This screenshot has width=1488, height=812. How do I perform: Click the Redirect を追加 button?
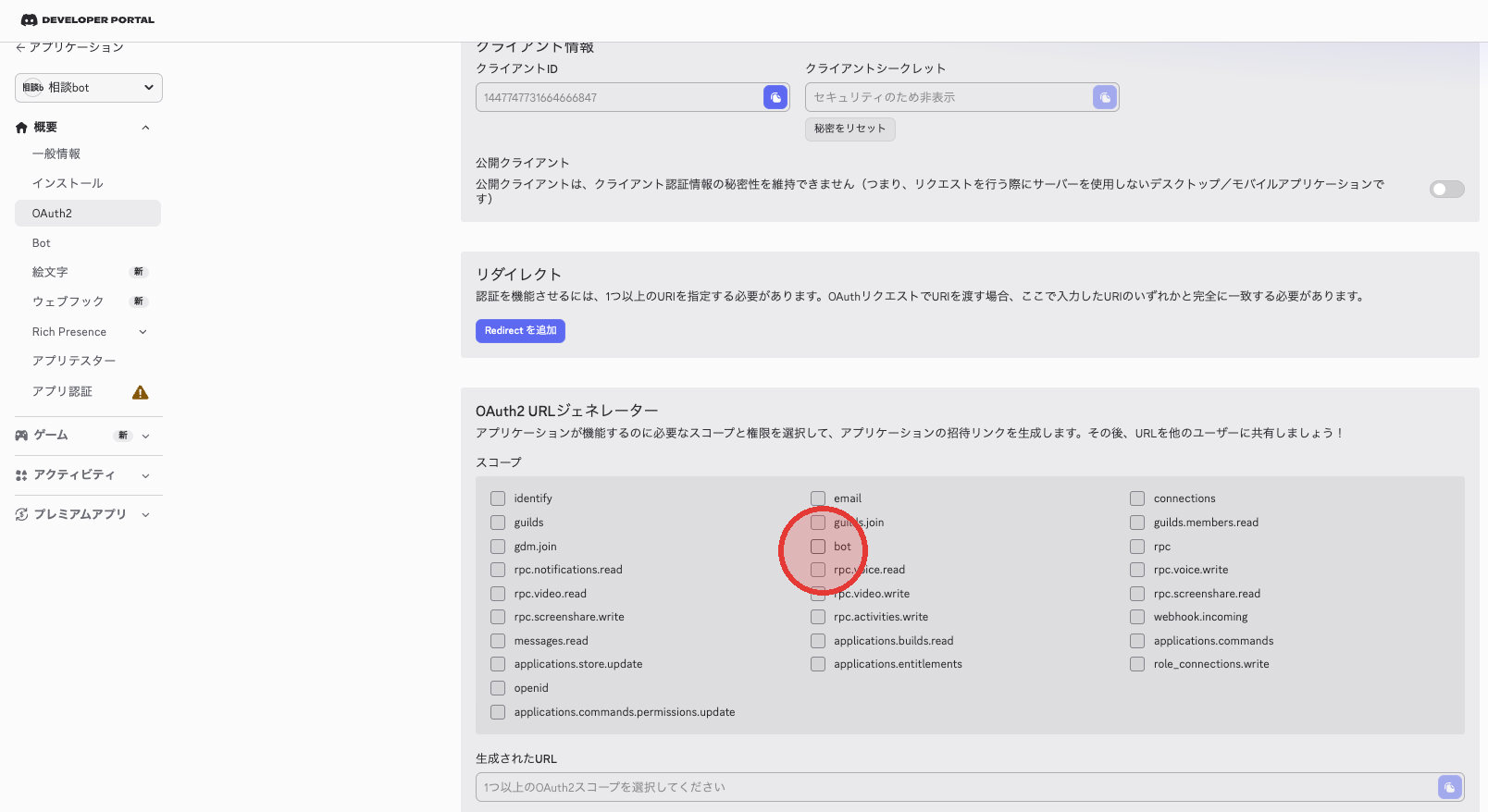point(520,331)
